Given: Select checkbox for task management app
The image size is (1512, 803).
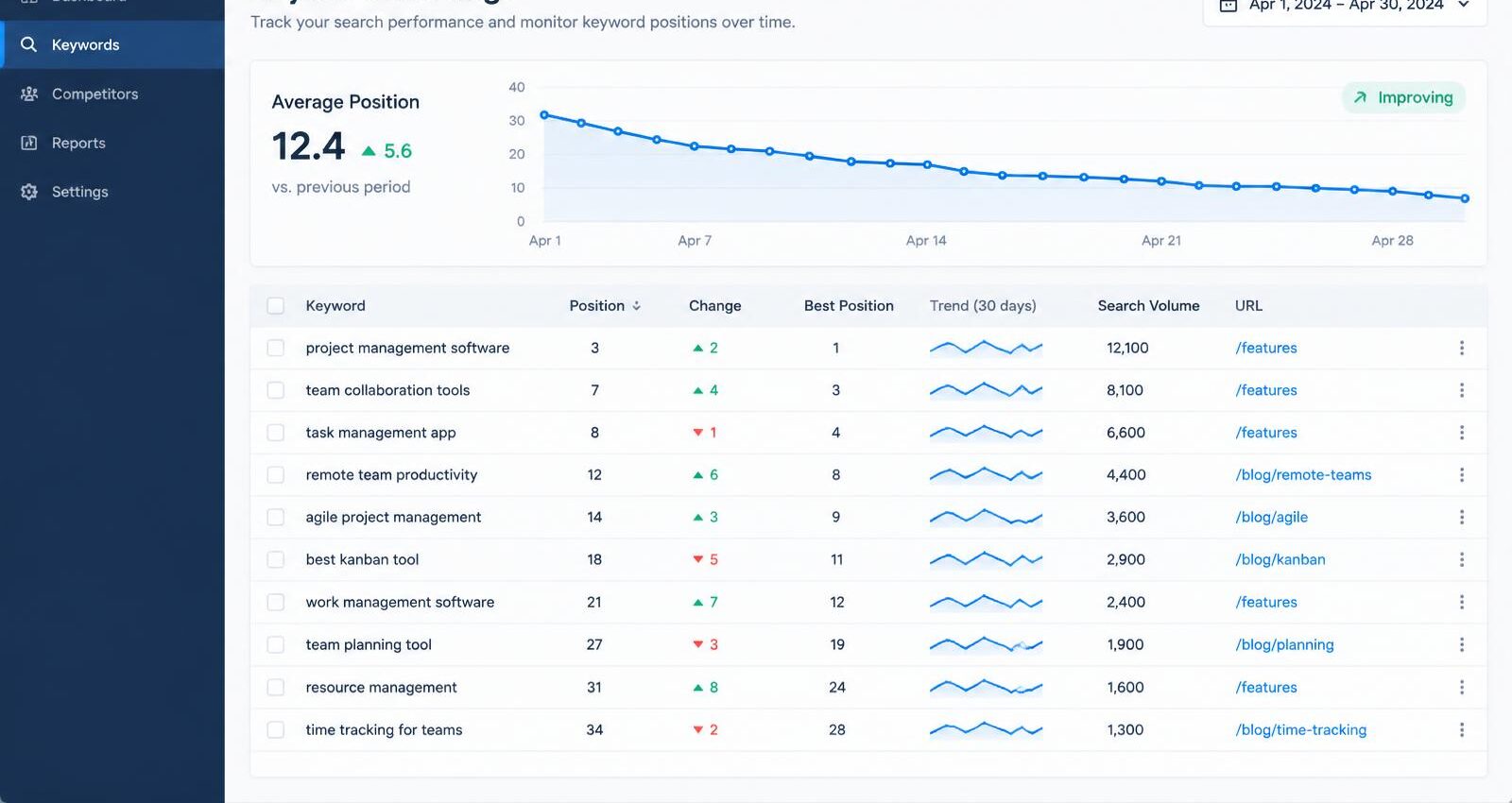Looking at the screenshot, I should pos(276,433).
